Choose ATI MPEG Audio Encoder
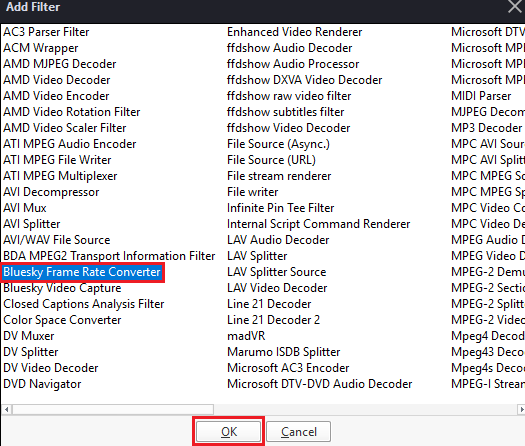Screen dimensions: 525x446 [70, 144]
